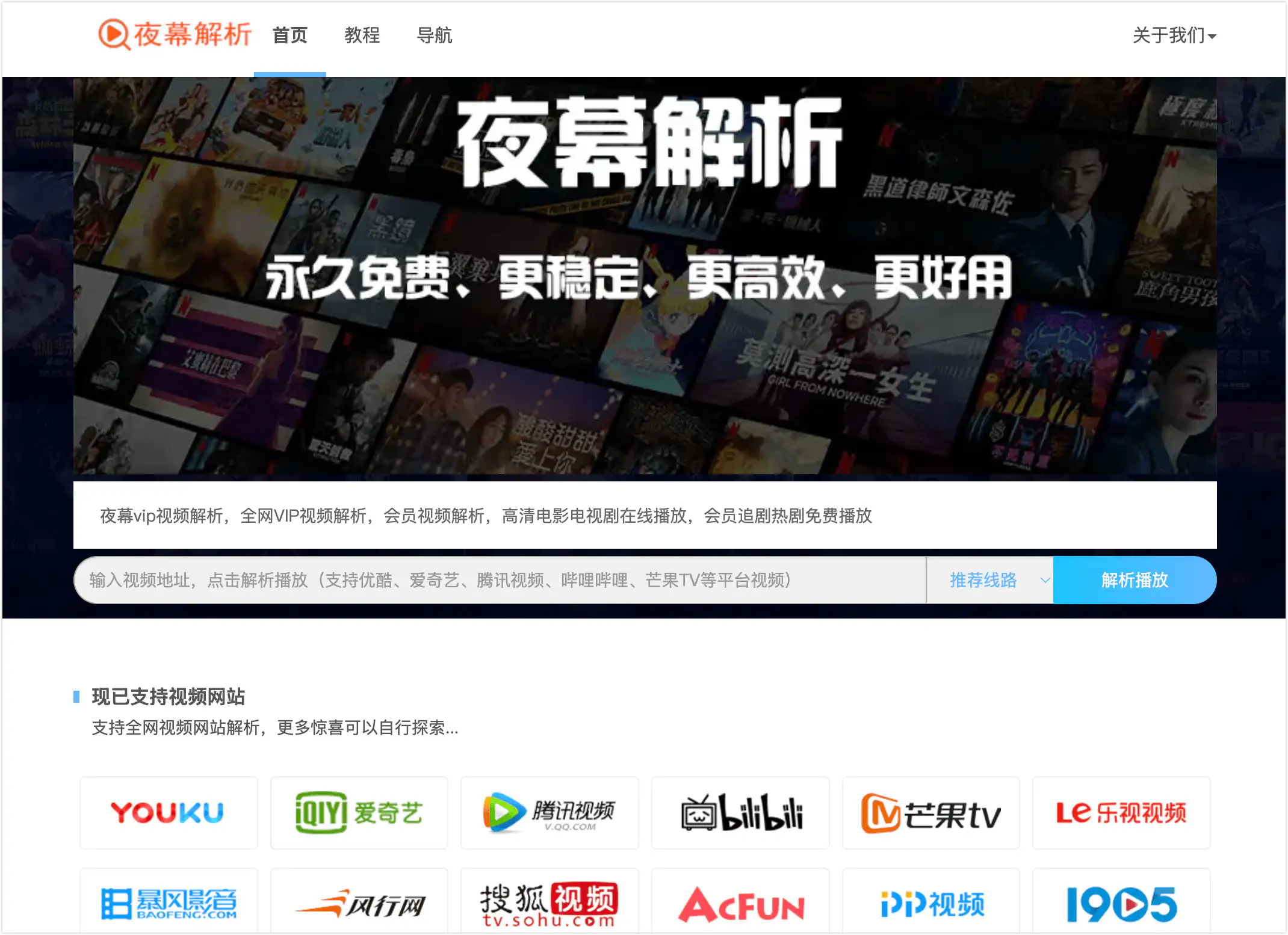The width and height of the screenshot is (1288, 935).
Task: Expand the 推荐线路 line selector
Action: 985,580
